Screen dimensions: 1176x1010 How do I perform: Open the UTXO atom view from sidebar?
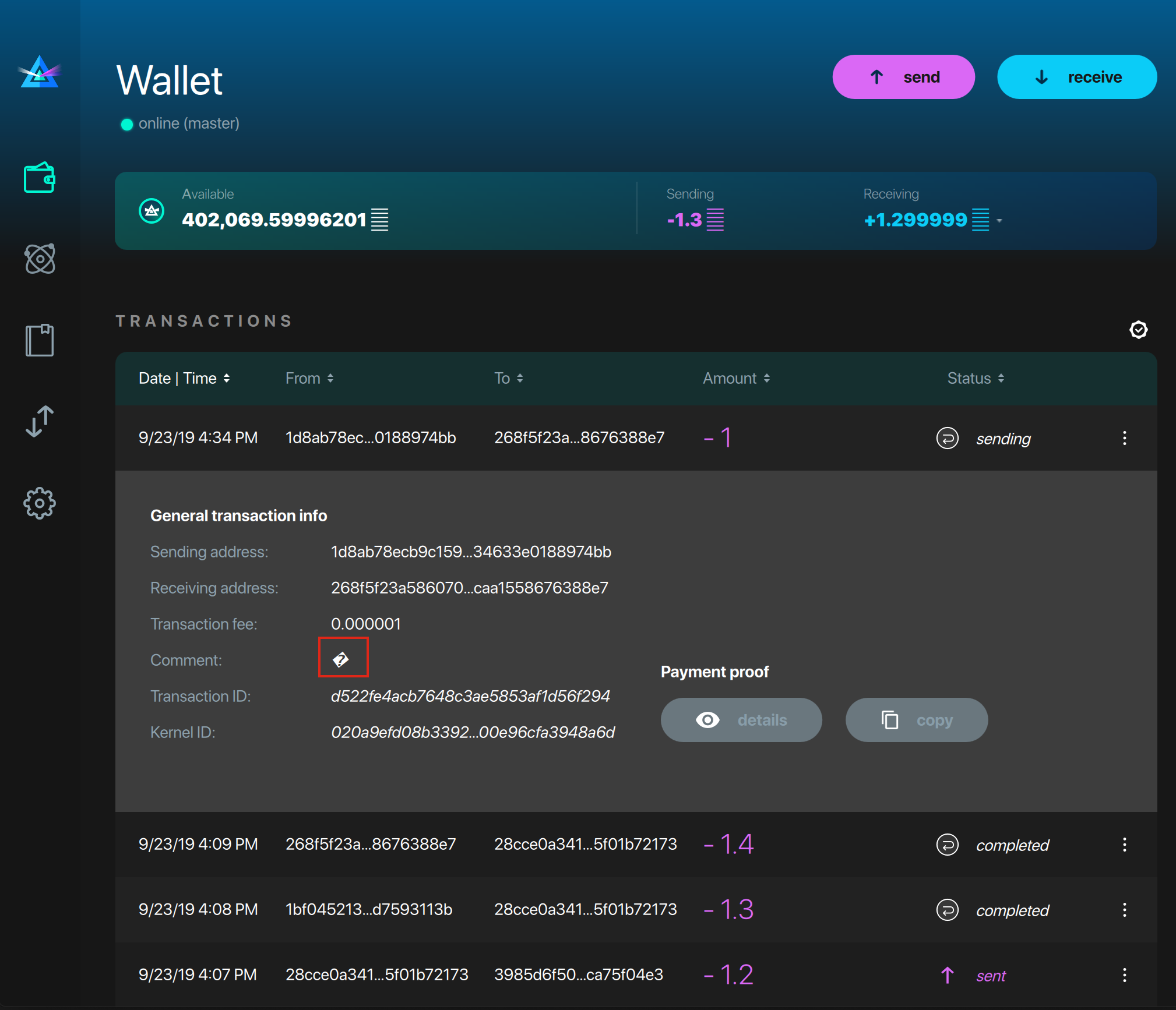click(40, 259)
